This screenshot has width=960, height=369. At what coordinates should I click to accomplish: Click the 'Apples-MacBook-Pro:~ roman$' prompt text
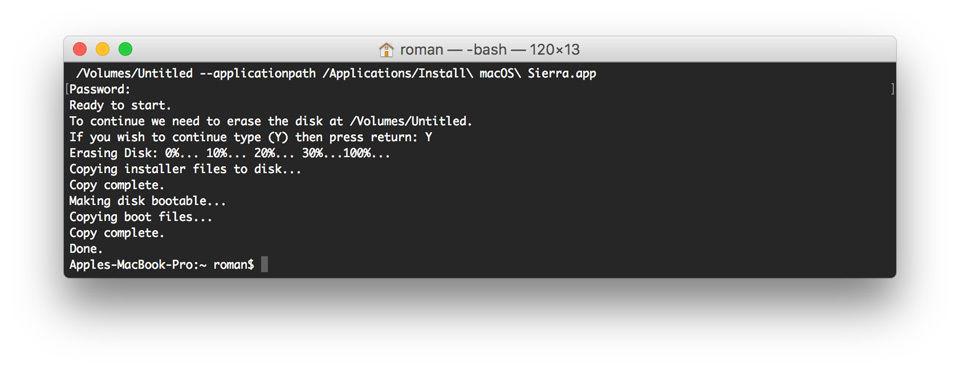162,265
